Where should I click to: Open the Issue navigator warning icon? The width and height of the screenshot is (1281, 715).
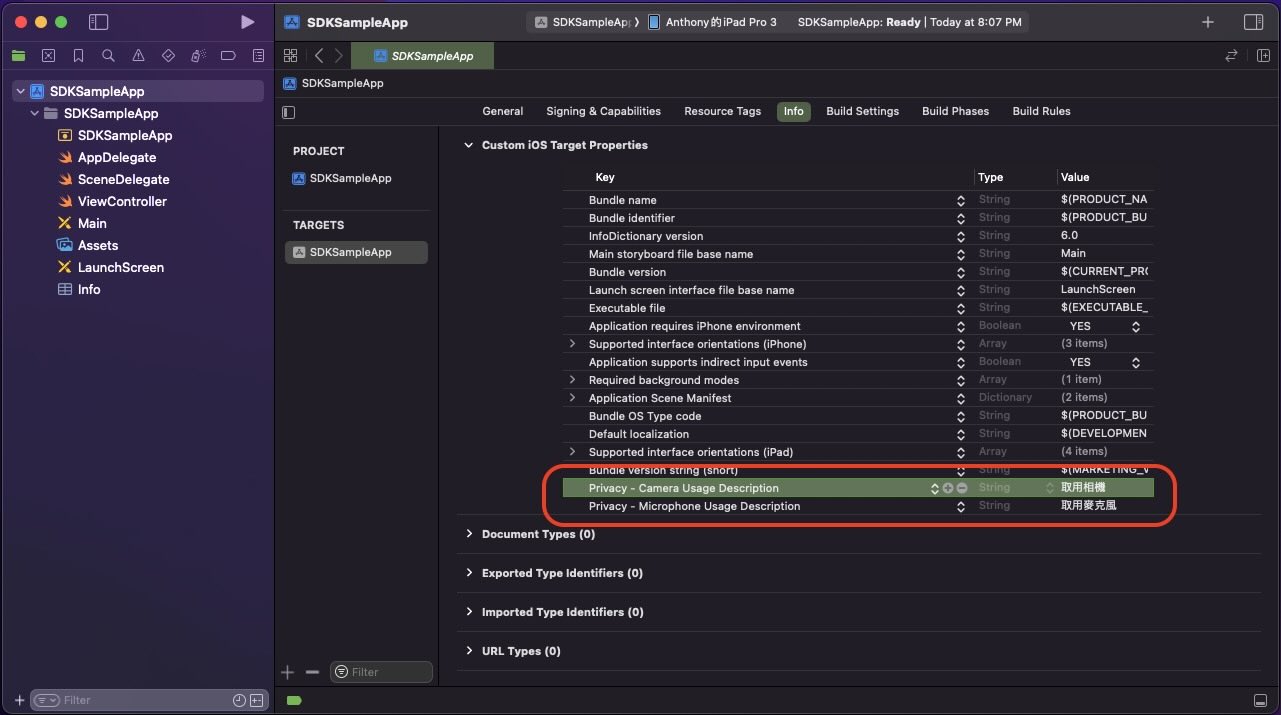coord(138,56)
